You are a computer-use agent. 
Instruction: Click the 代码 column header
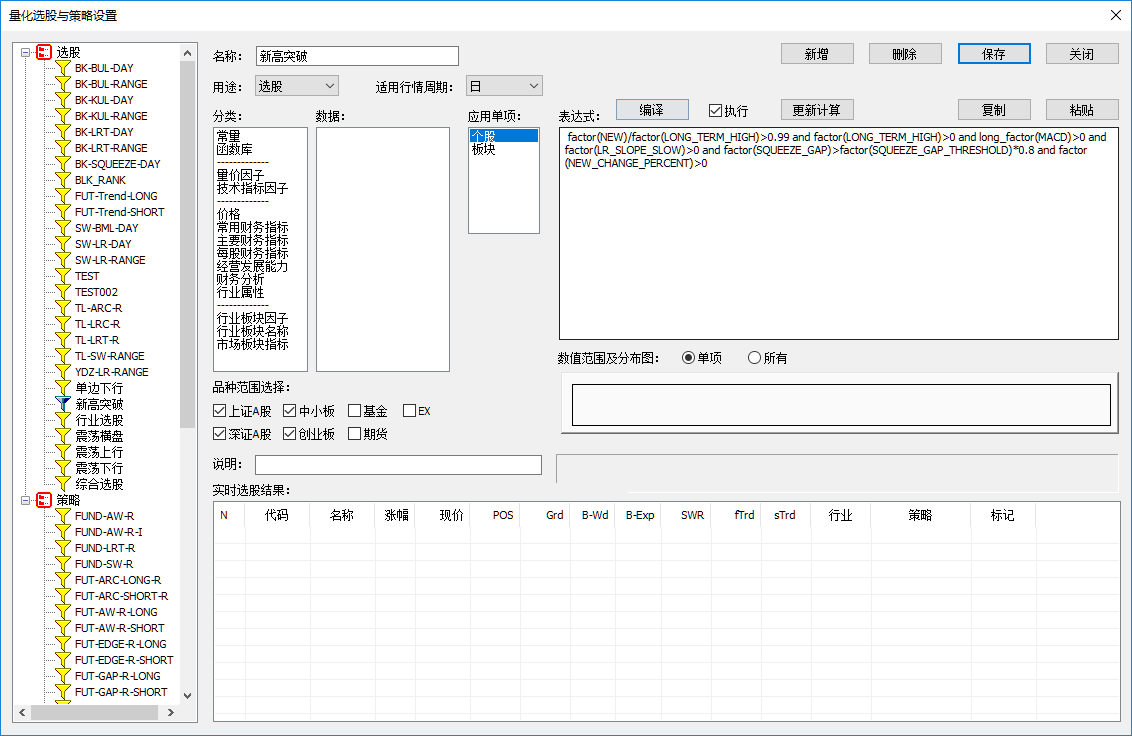(x=277, y=515)
